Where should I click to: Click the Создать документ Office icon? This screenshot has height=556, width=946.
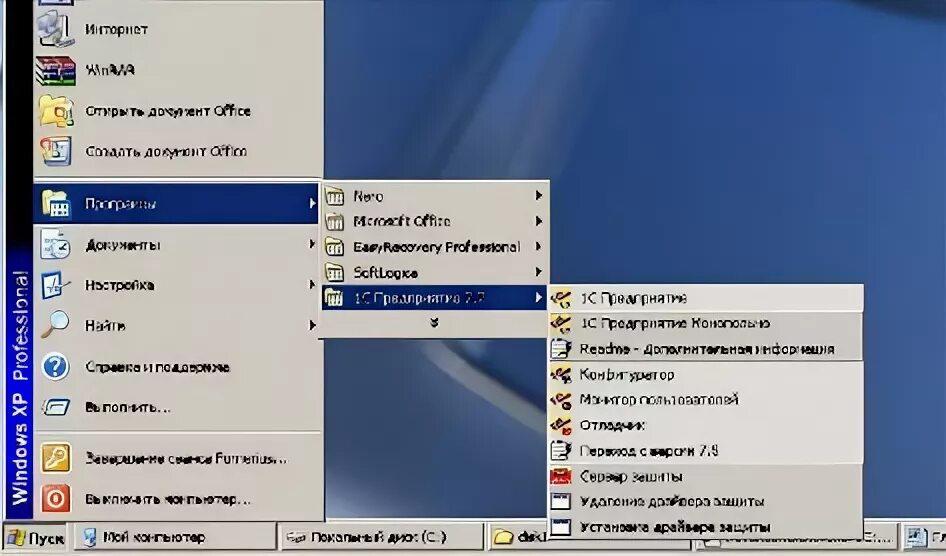click(x=56, y=151)
